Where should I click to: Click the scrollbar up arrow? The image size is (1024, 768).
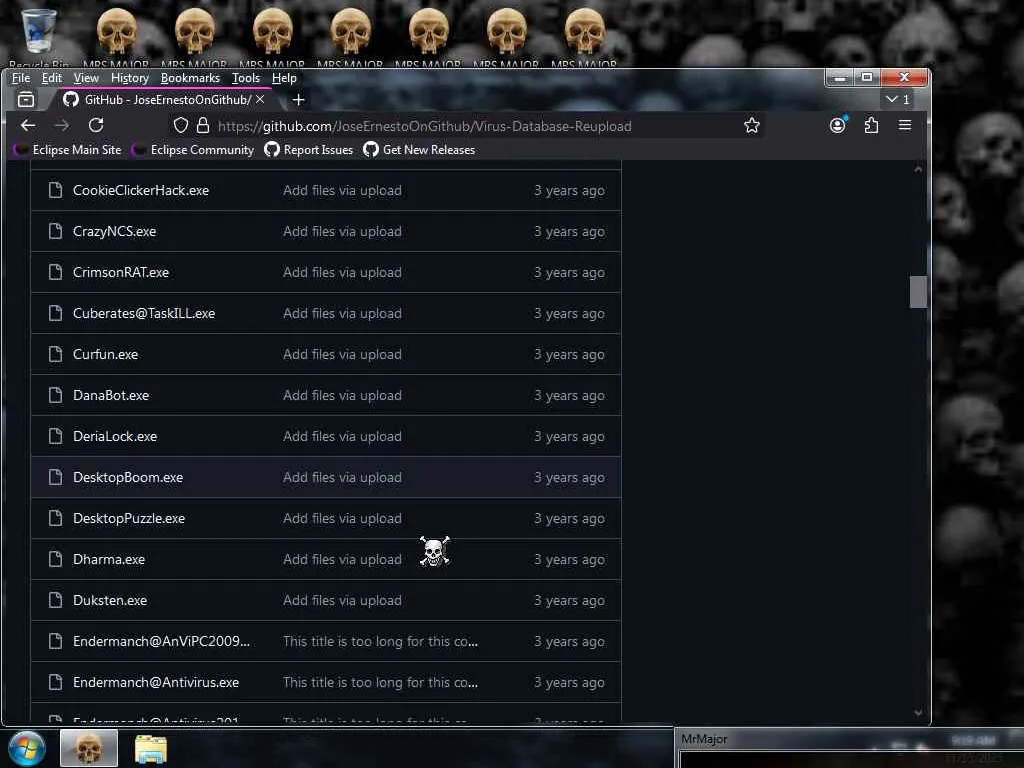point(918,169)
